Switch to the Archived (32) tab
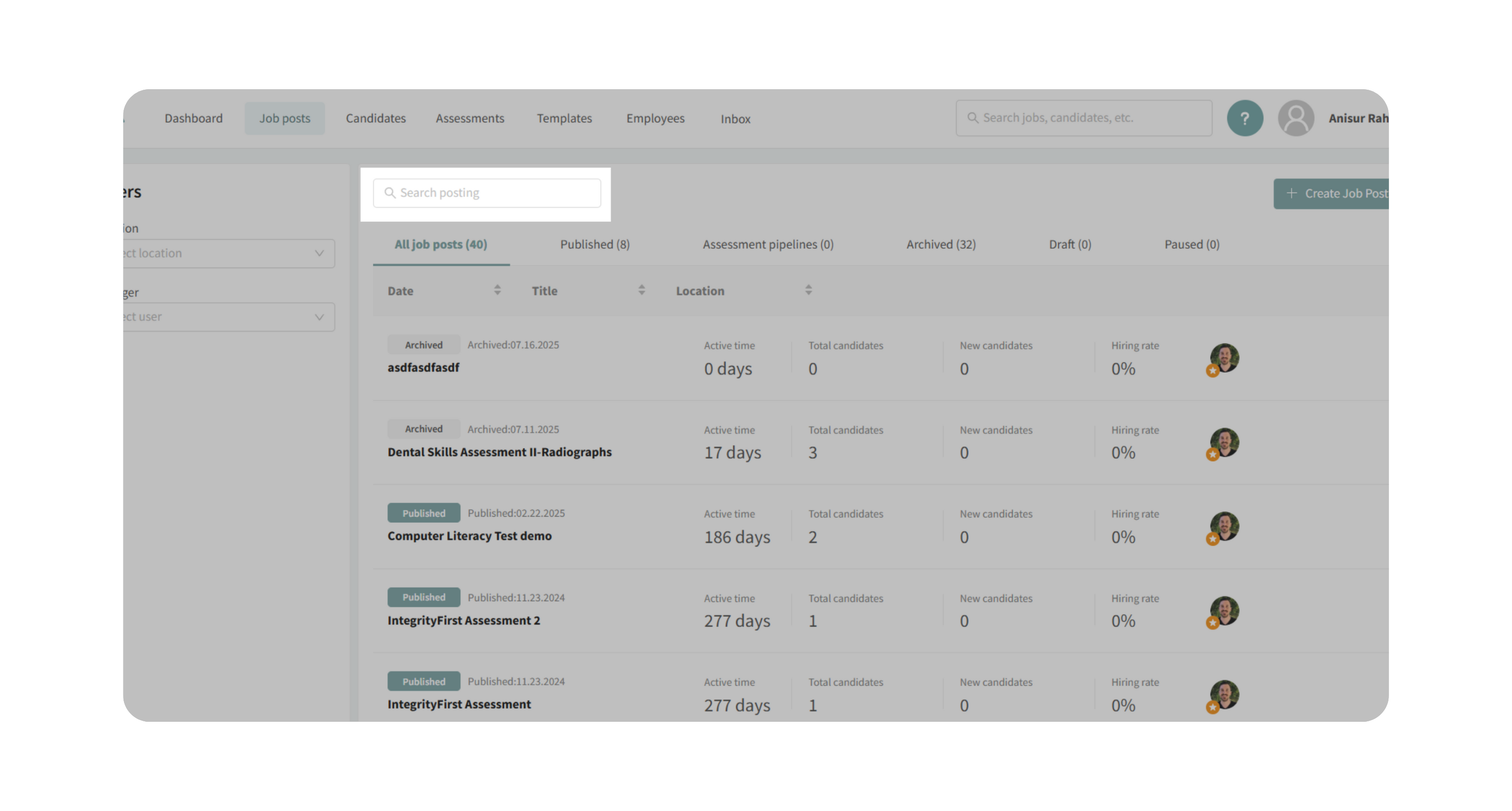This screenshot has height=811, width=1512. point(940,244)
